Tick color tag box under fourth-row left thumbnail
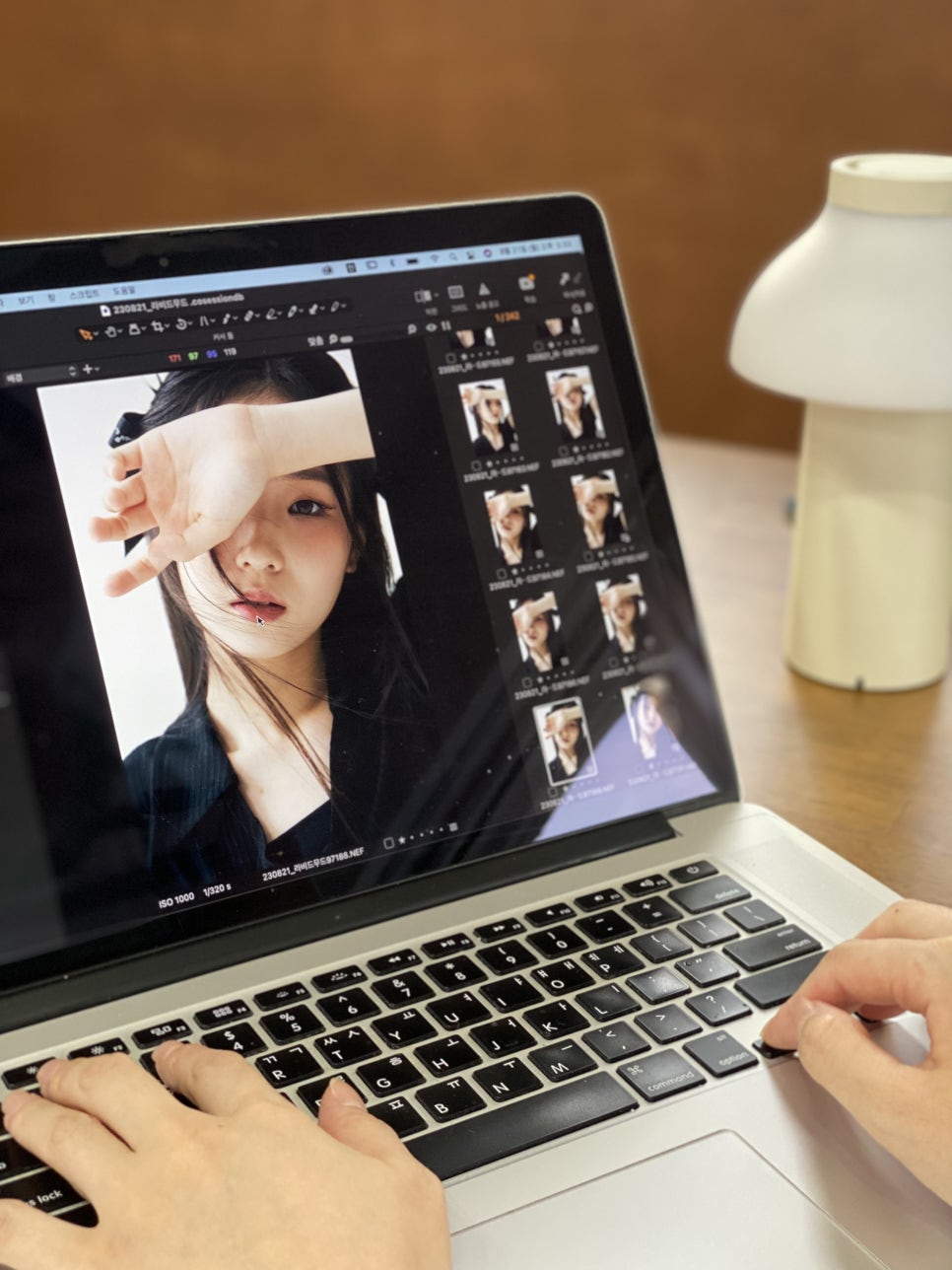Image resolution: width=952 pixels, height=1270 pixels. click(527, 681)
